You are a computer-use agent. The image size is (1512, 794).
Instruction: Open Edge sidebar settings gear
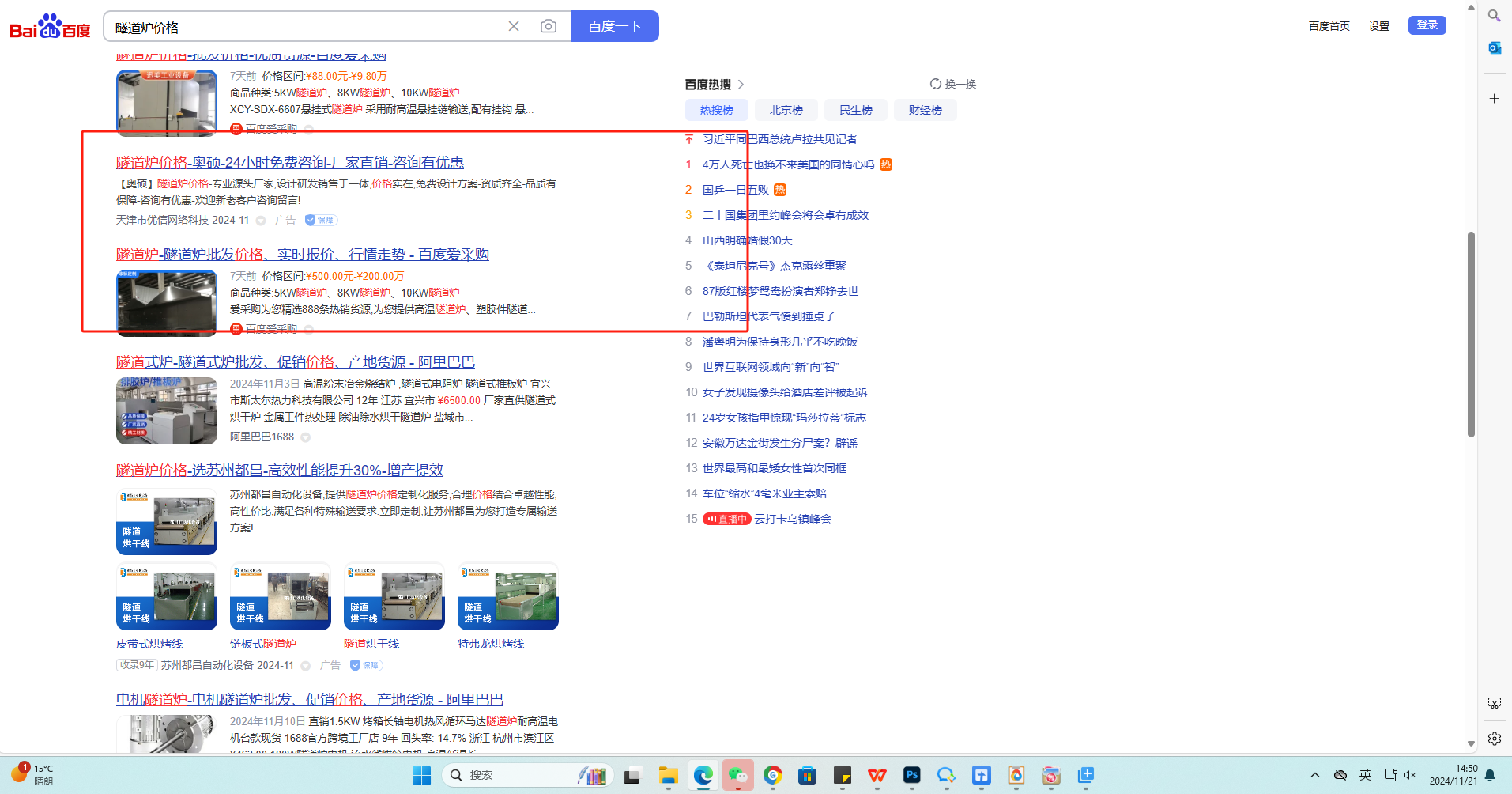1494,739
